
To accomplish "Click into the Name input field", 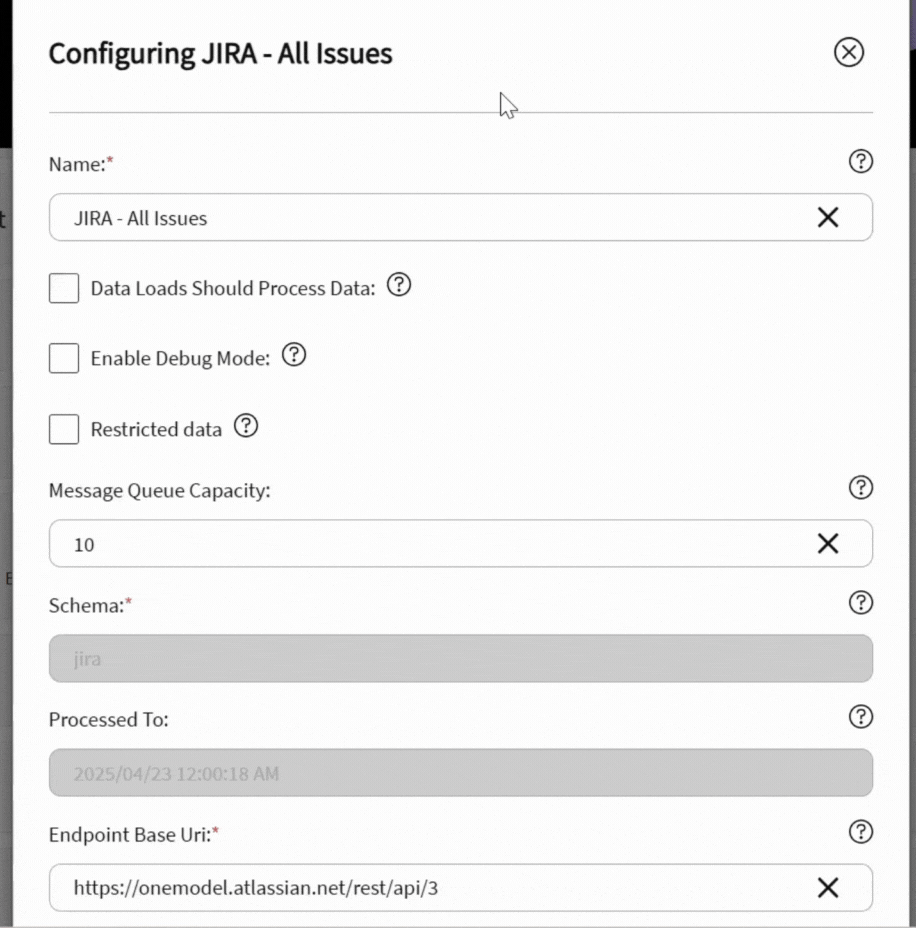I will point(430,218).
